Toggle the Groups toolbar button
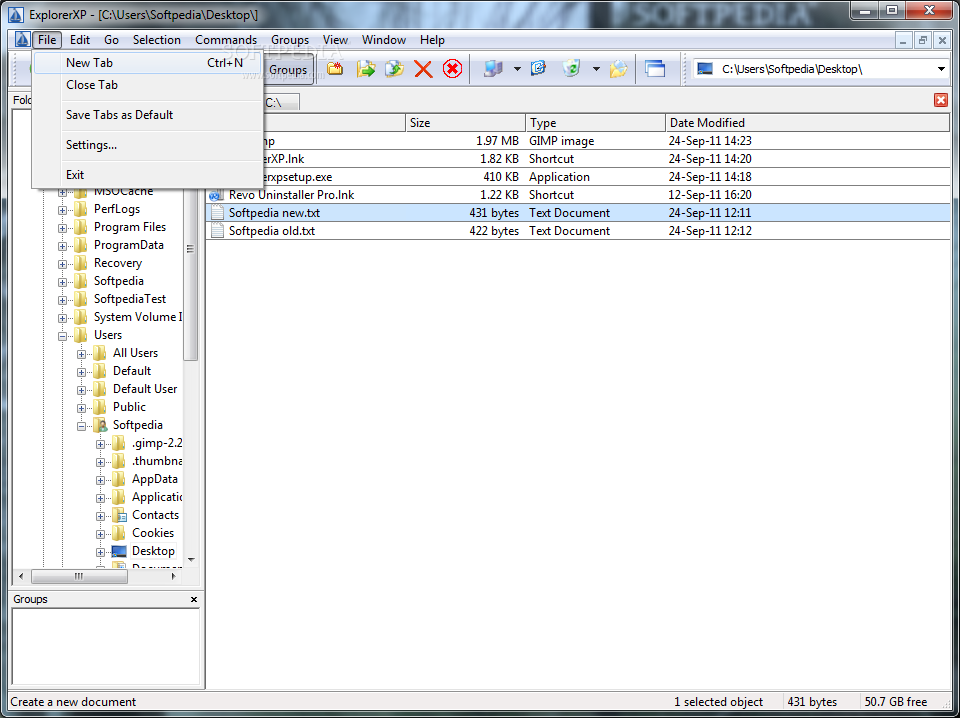 point(288,69)
